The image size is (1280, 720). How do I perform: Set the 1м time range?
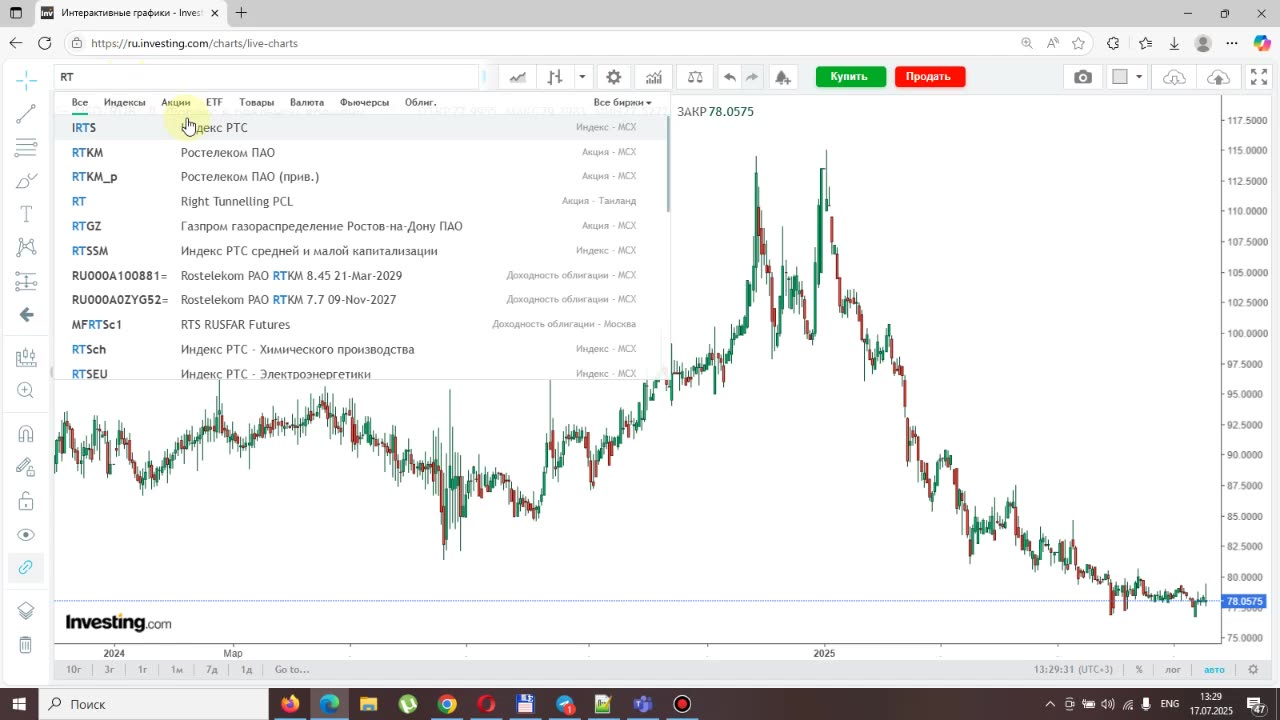176,669
